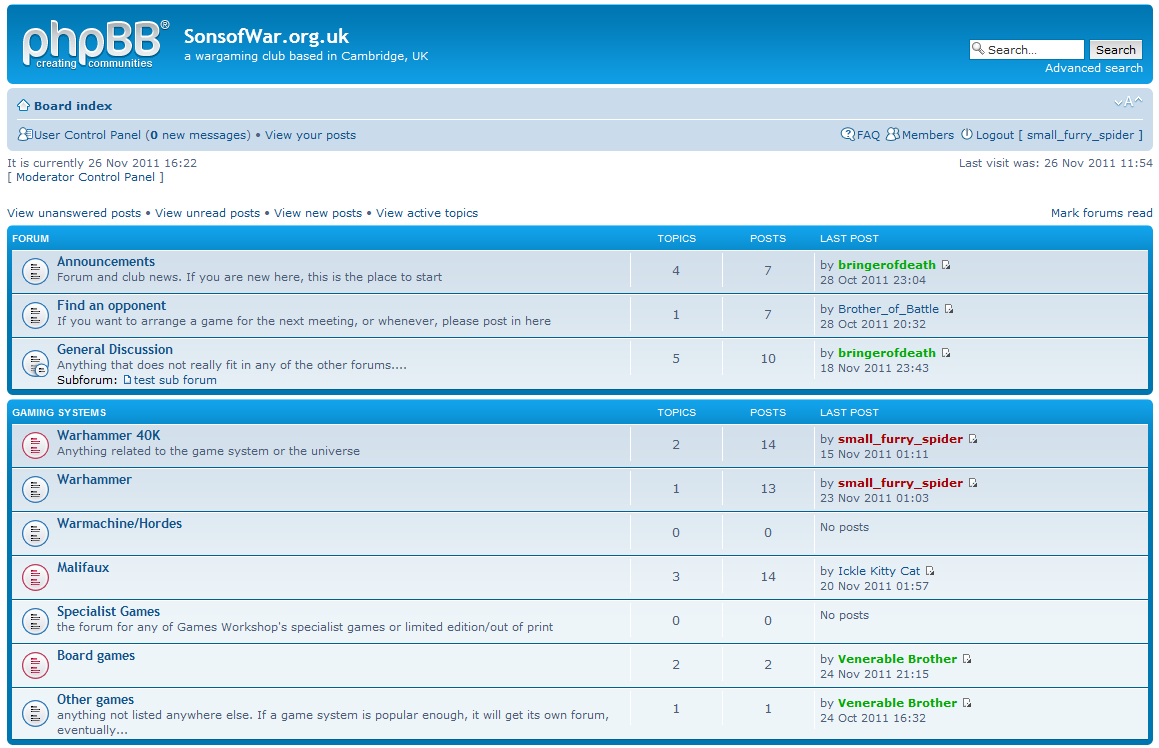The height and width of the screenshot is (748, 1159).
Task: Open the Warhammer 40K forum
Action: tap(109, 435)
